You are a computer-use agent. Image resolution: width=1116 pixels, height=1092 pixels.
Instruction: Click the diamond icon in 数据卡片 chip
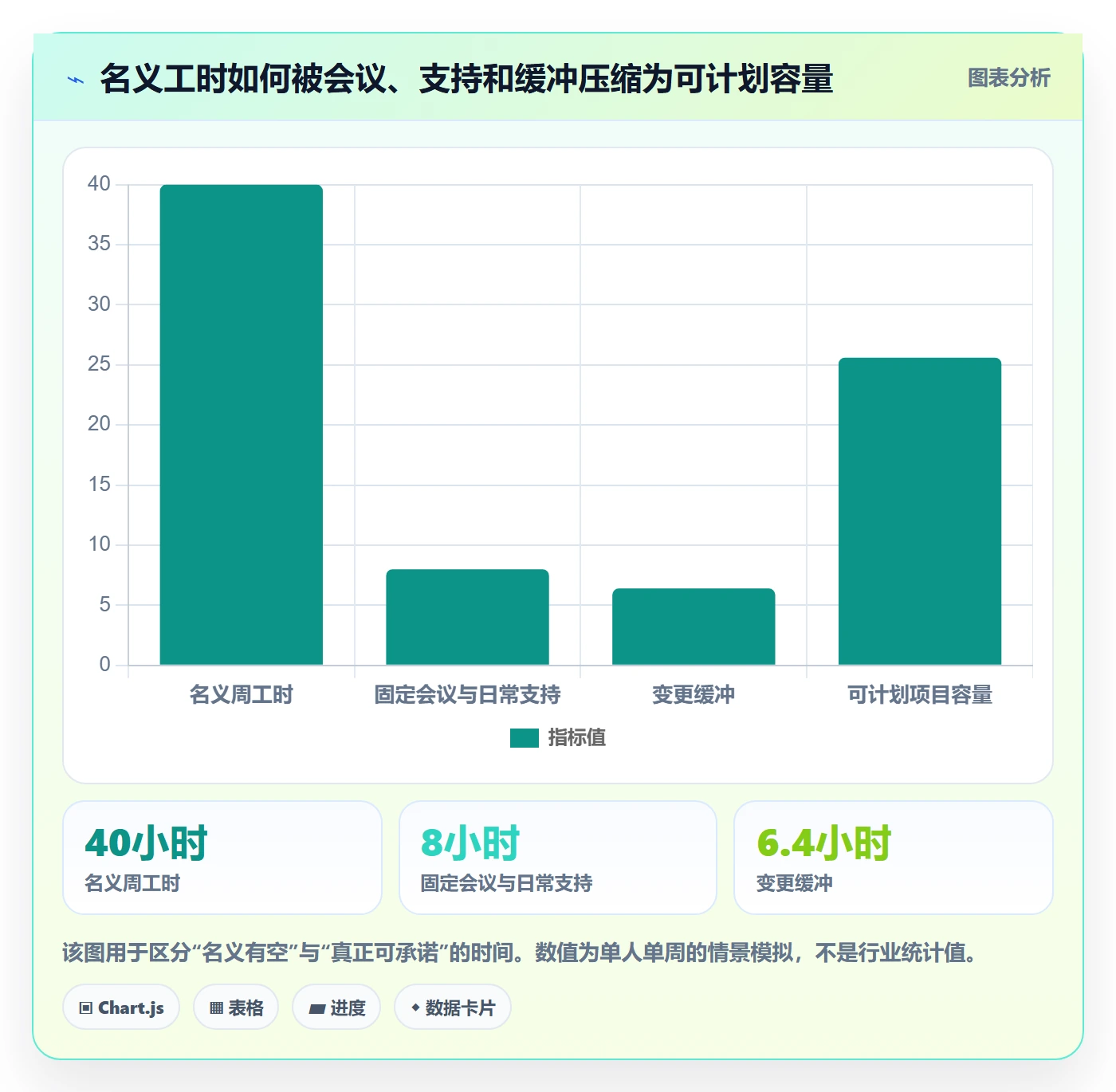pos(415,1008)
